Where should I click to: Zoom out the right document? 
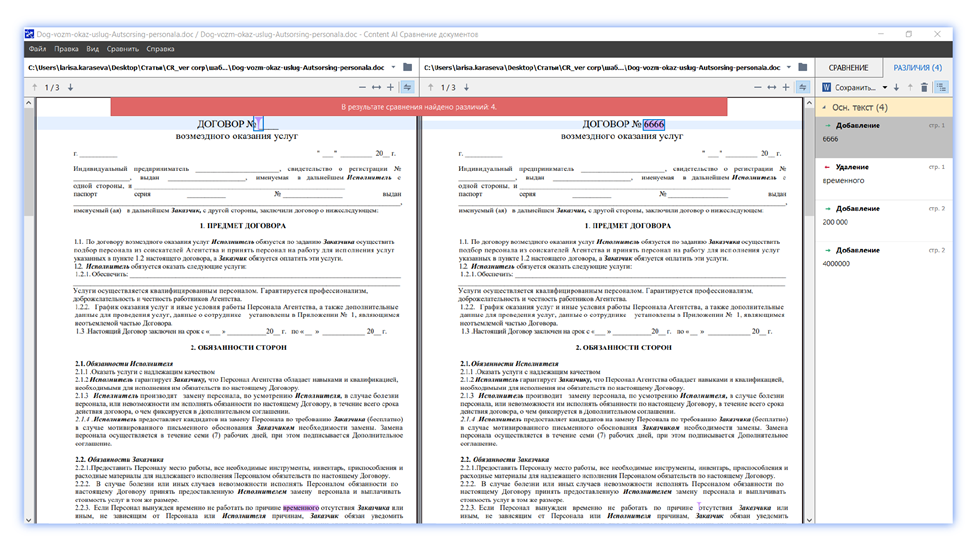click(x=757, y=88)
